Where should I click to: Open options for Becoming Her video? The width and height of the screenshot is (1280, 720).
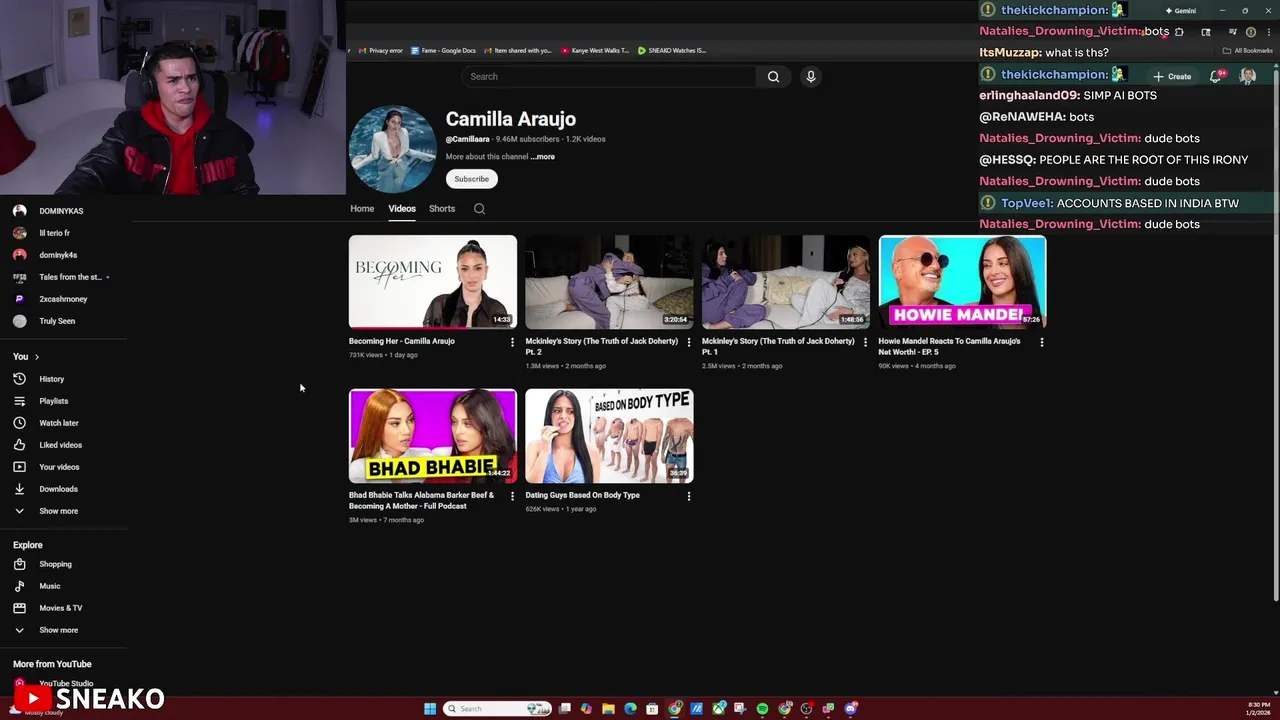click(512, 342)
